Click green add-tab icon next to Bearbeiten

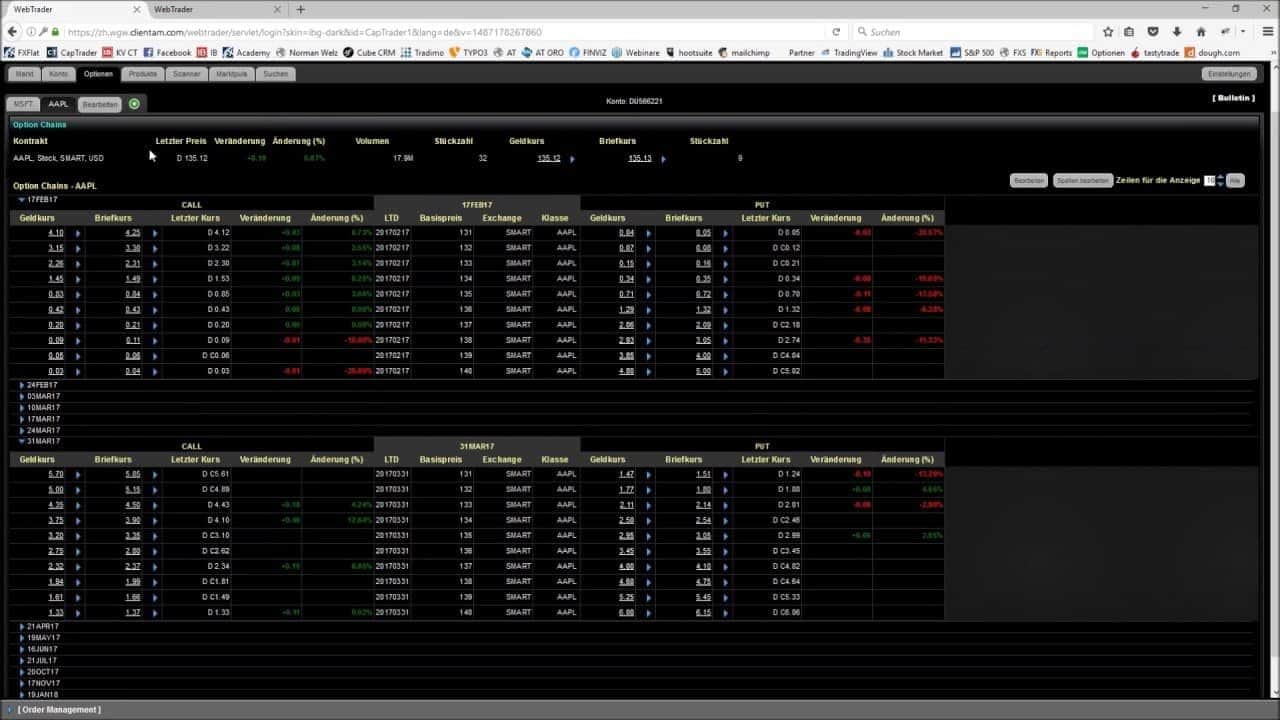point(134,104)
